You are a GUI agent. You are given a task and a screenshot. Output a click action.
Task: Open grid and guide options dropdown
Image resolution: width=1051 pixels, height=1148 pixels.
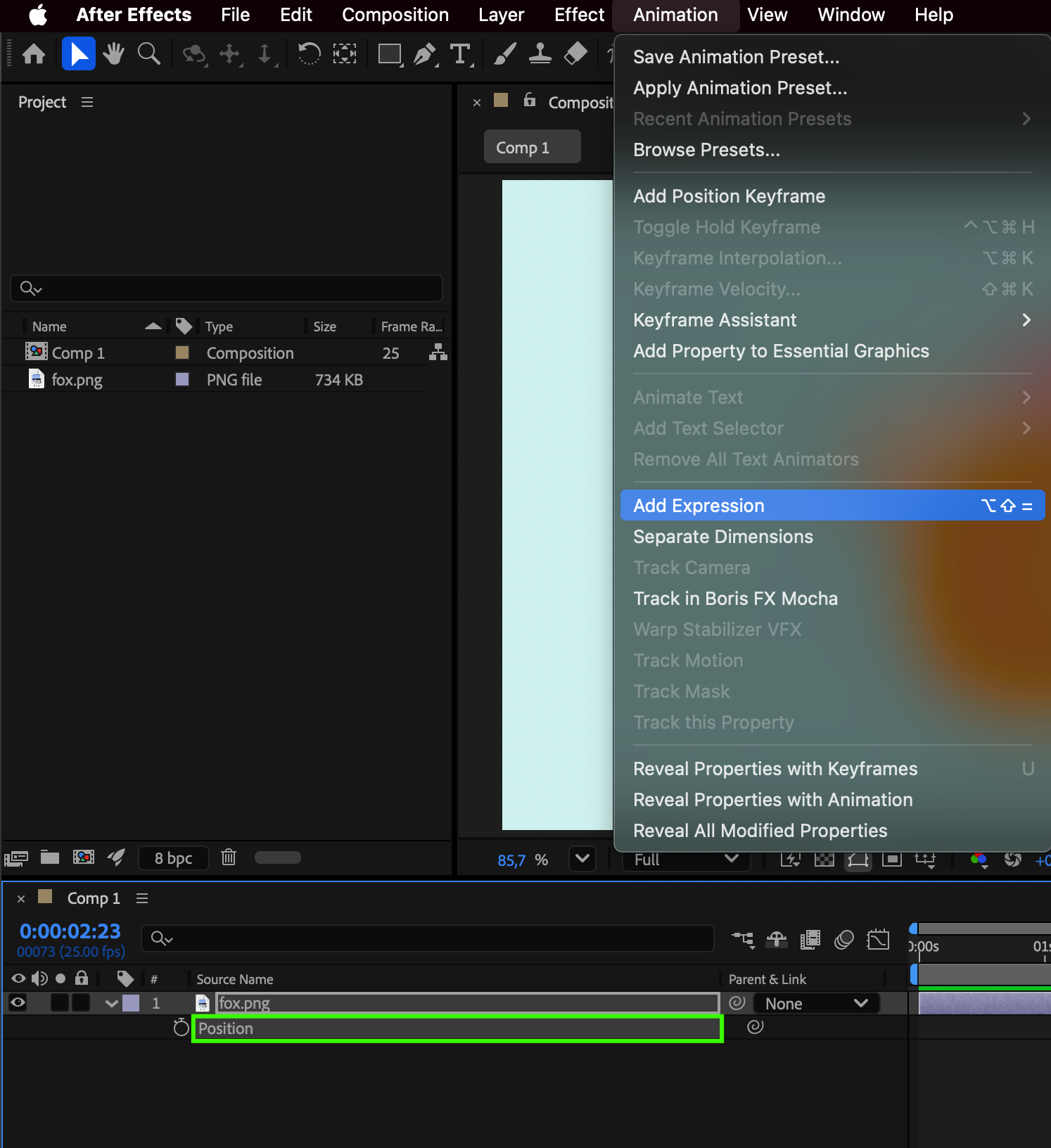click(925, 860)
